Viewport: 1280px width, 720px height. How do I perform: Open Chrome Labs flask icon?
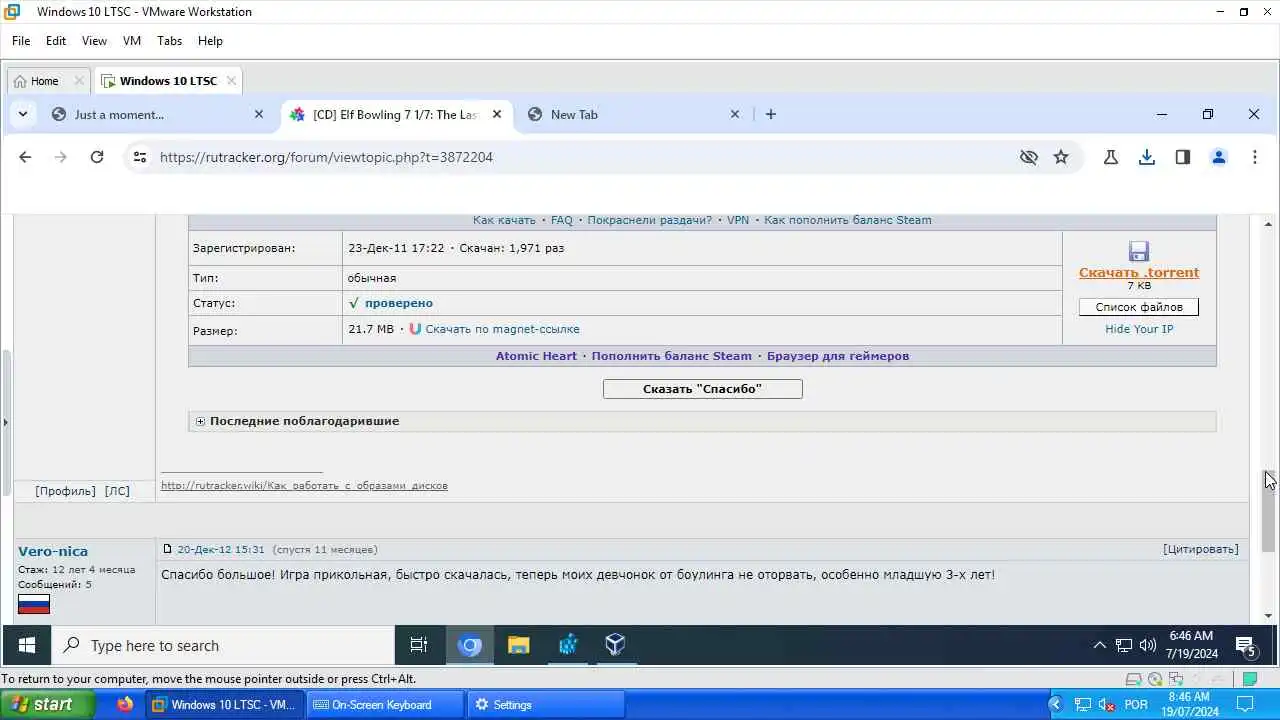[x=1111, y=157]
